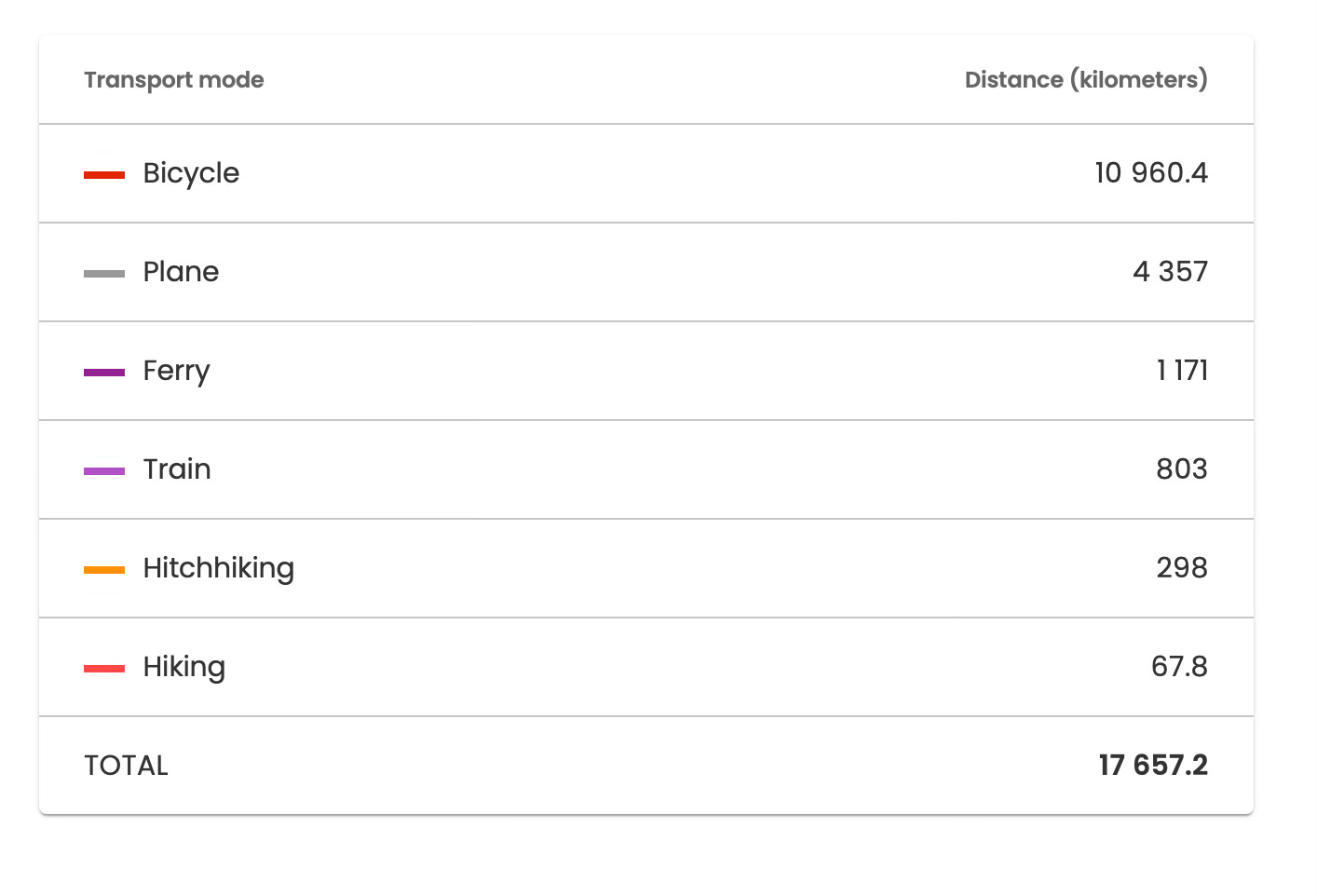Click the 10 960.4 bicycle distance value

[1150, 173]
